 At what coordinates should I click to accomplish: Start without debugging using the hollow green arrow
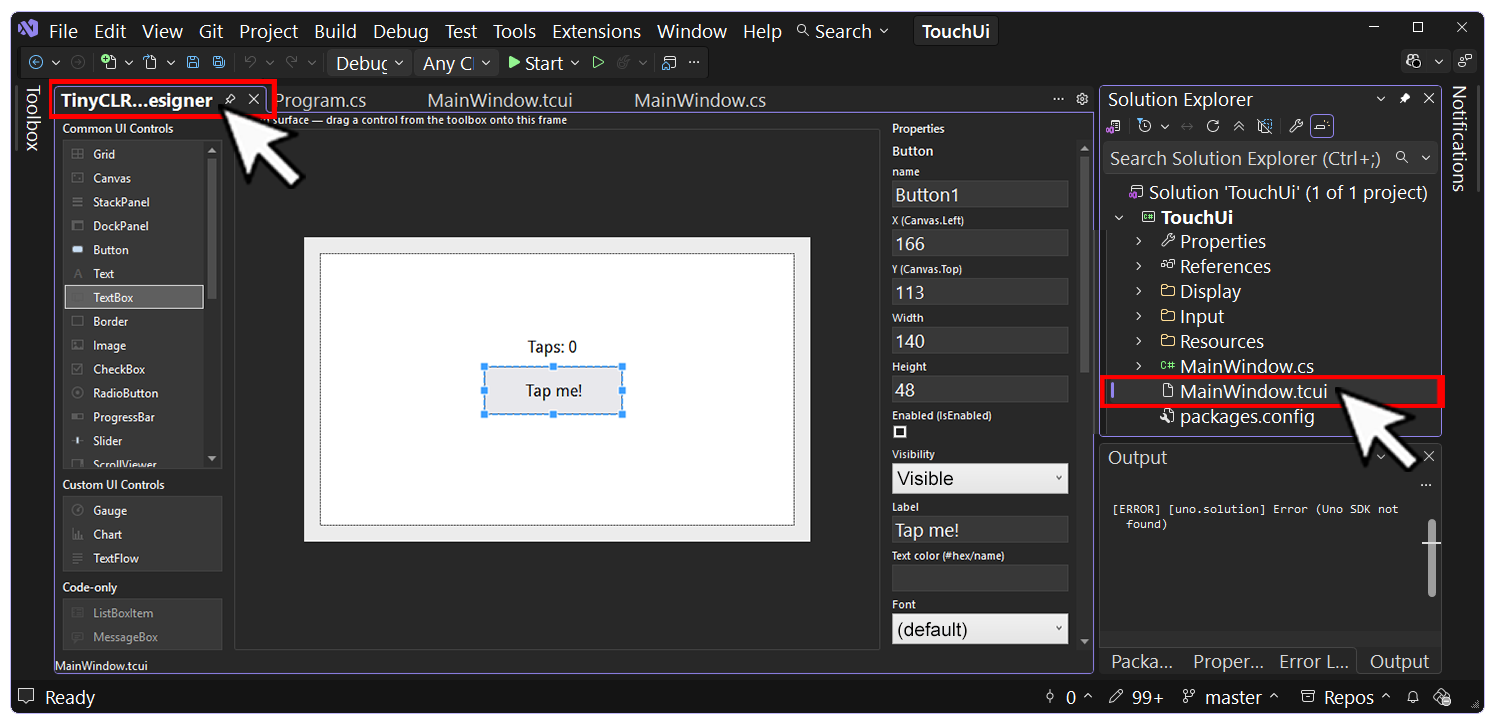click(598, 62)
